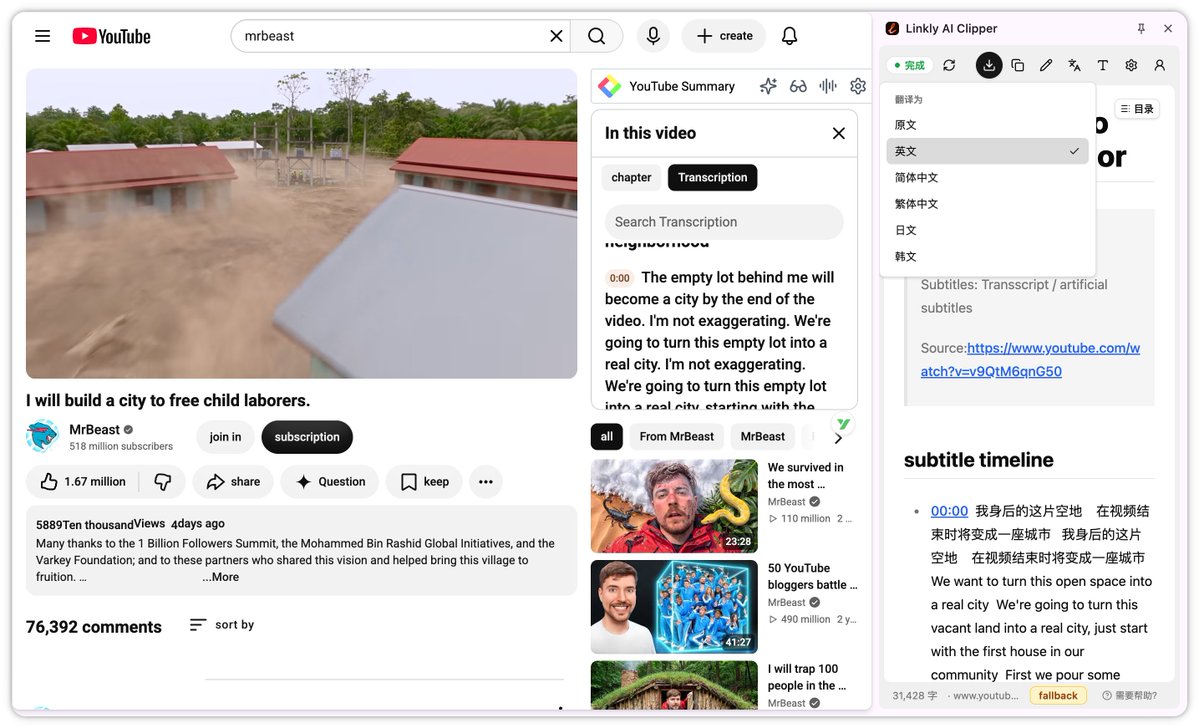Open I will trap 100 people thumbnail
1199x728 pixels.
[x=674, y=685]
